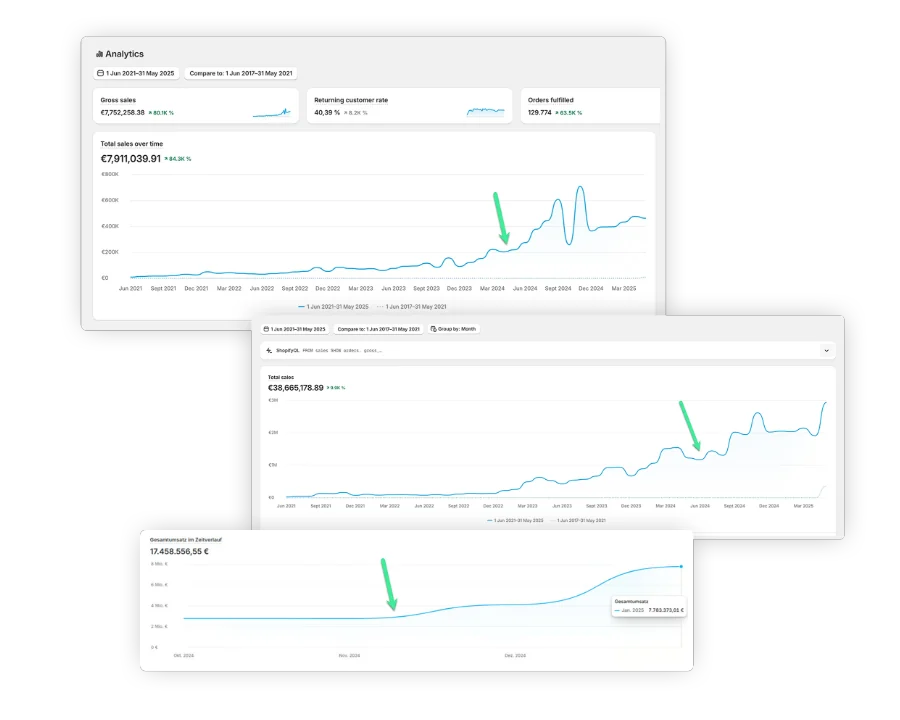Click the Gross sales sparkline chart

(x=271, y=113)
